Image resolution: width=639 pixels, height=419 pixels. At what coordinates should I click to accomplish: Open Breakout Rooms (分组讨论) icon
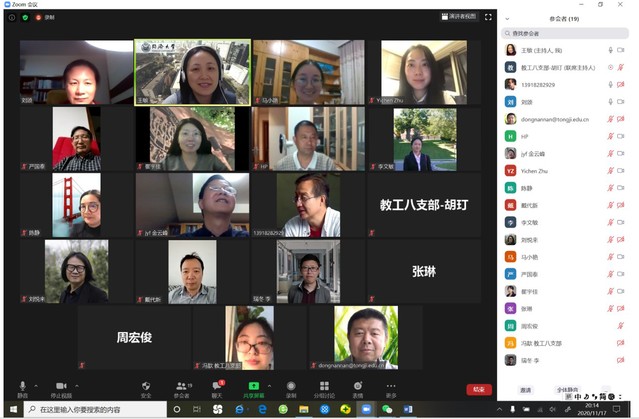coord(325,385)
